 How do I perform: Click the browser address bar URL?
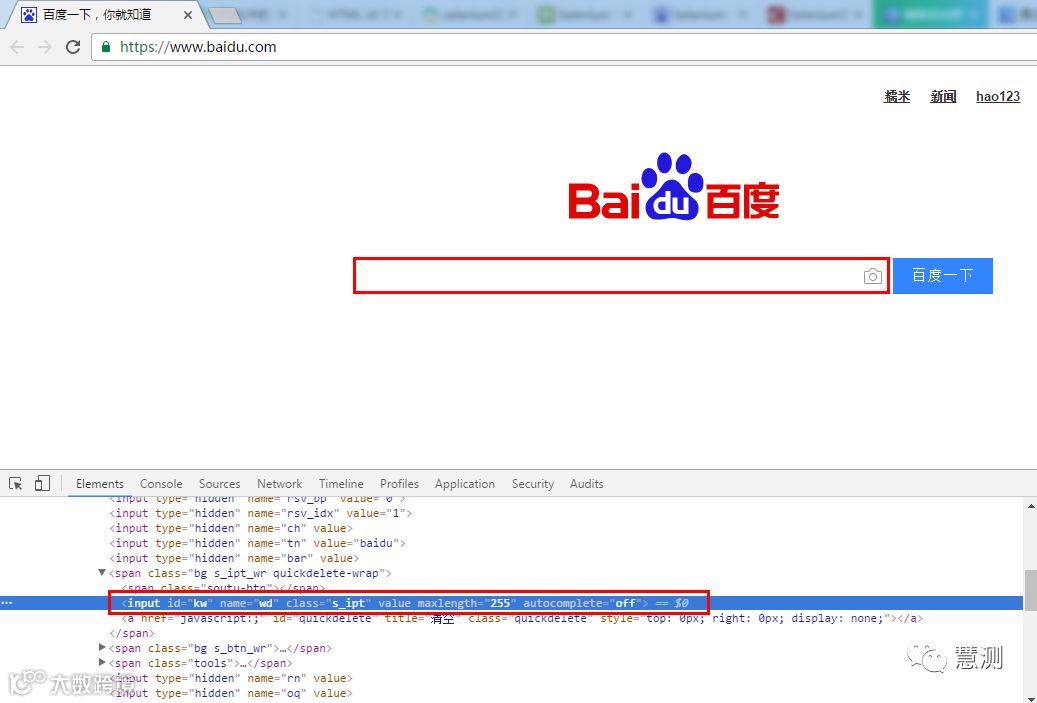[198, 47]
